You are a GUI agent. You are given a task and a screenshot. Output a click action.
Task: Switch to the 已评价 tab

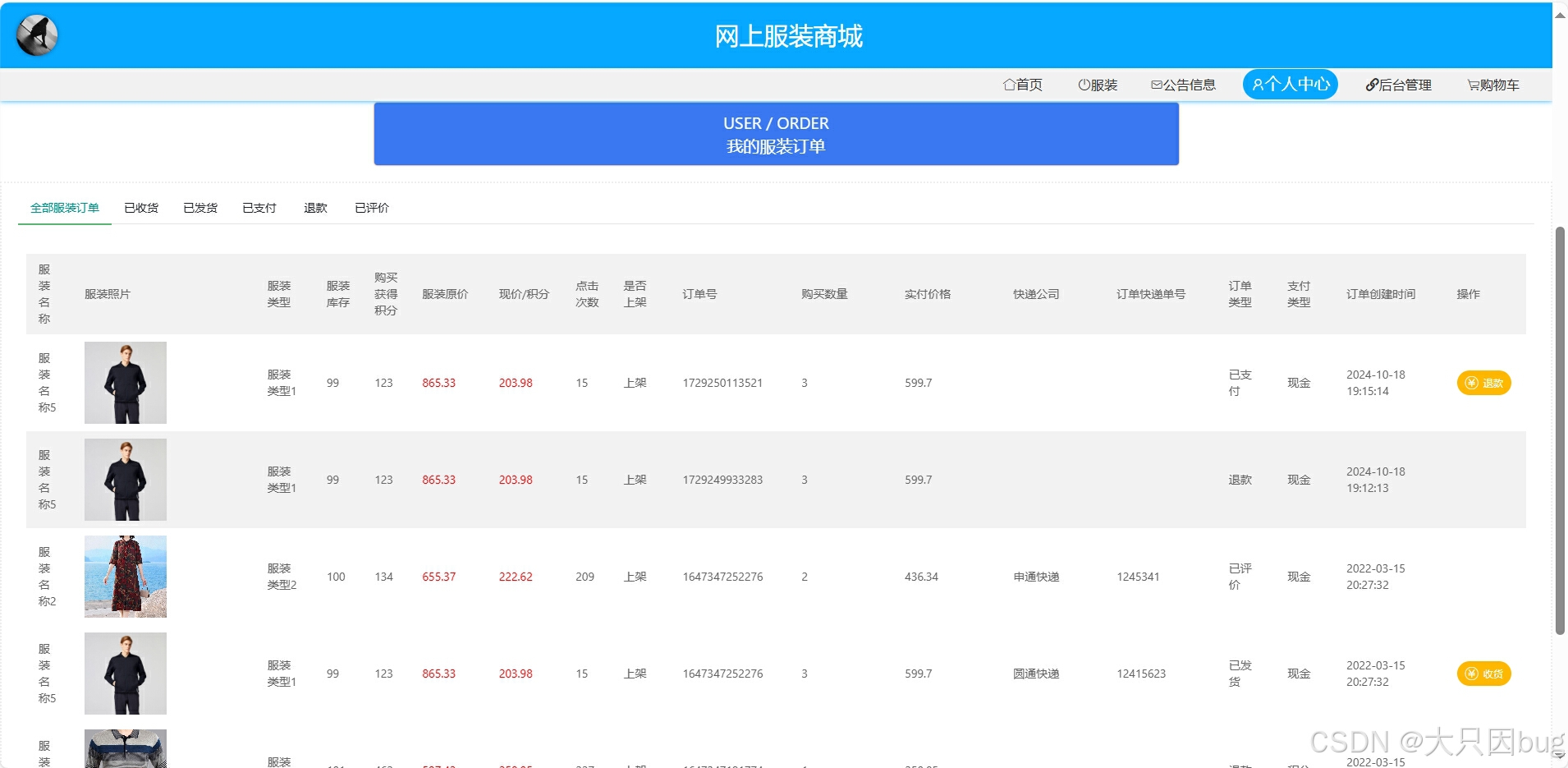[x=372, y=208]
